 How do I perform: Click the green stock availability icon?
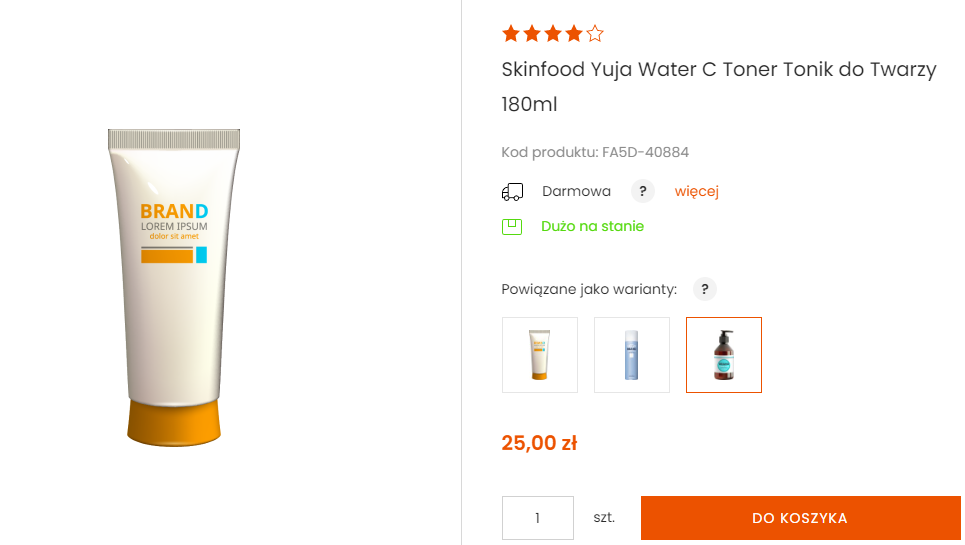512,226
